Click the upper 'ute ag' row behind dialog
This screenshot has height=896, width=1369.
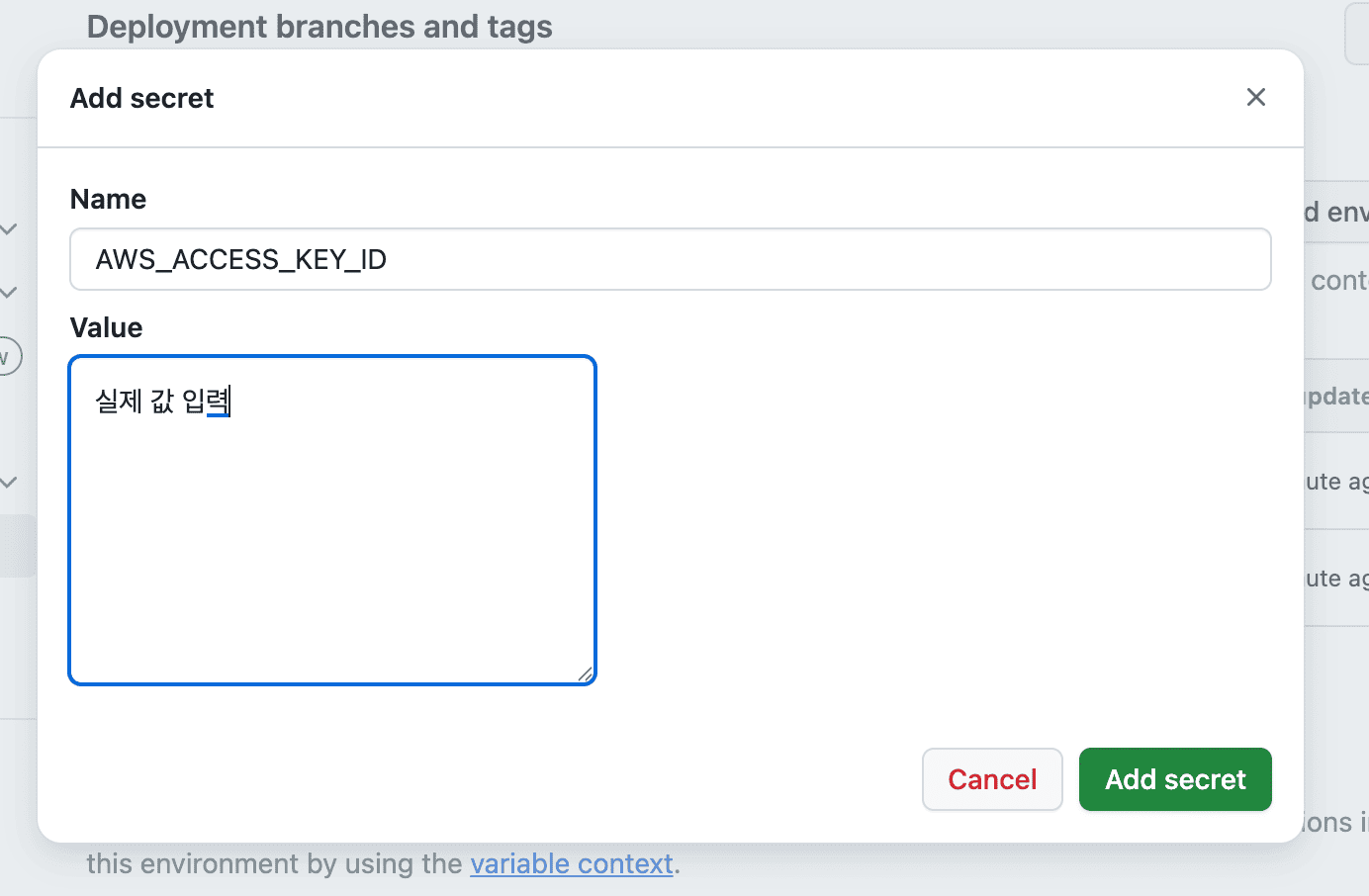point(1336,482)
